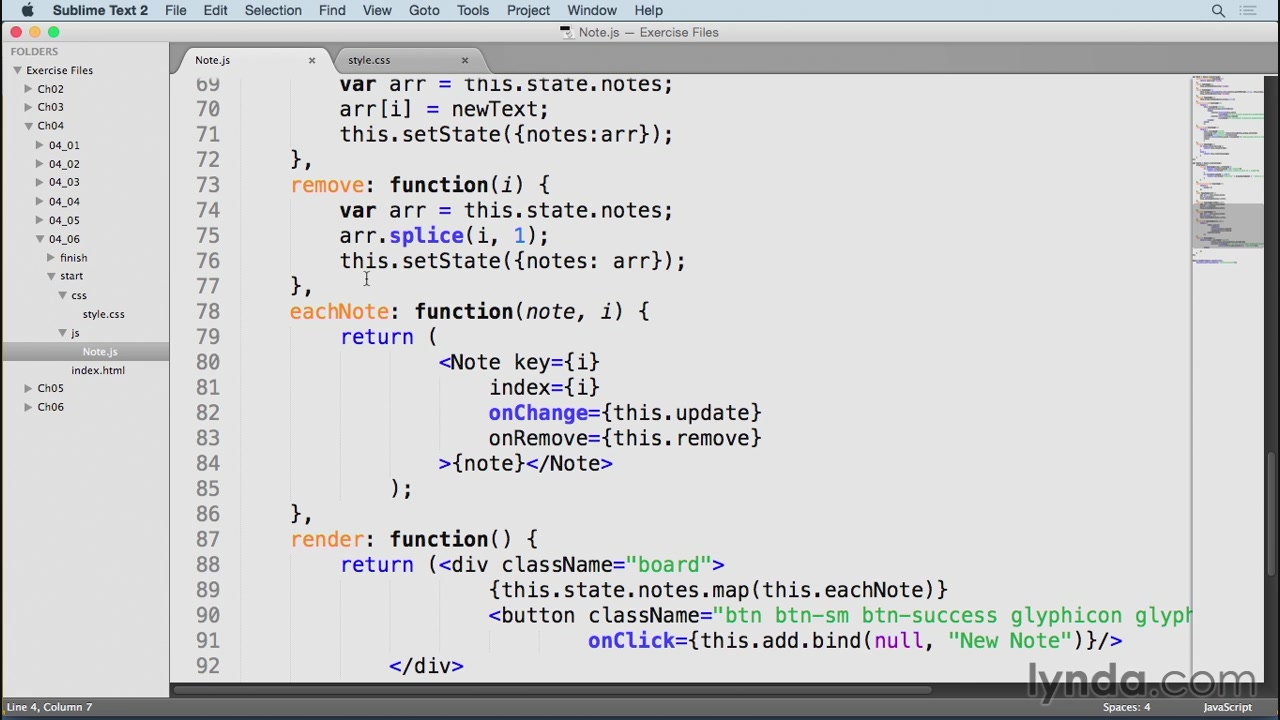The width and height of the screenshot is (1280, 720).
Task: Expand the Ch06 folder
Action: pos(29,407)
